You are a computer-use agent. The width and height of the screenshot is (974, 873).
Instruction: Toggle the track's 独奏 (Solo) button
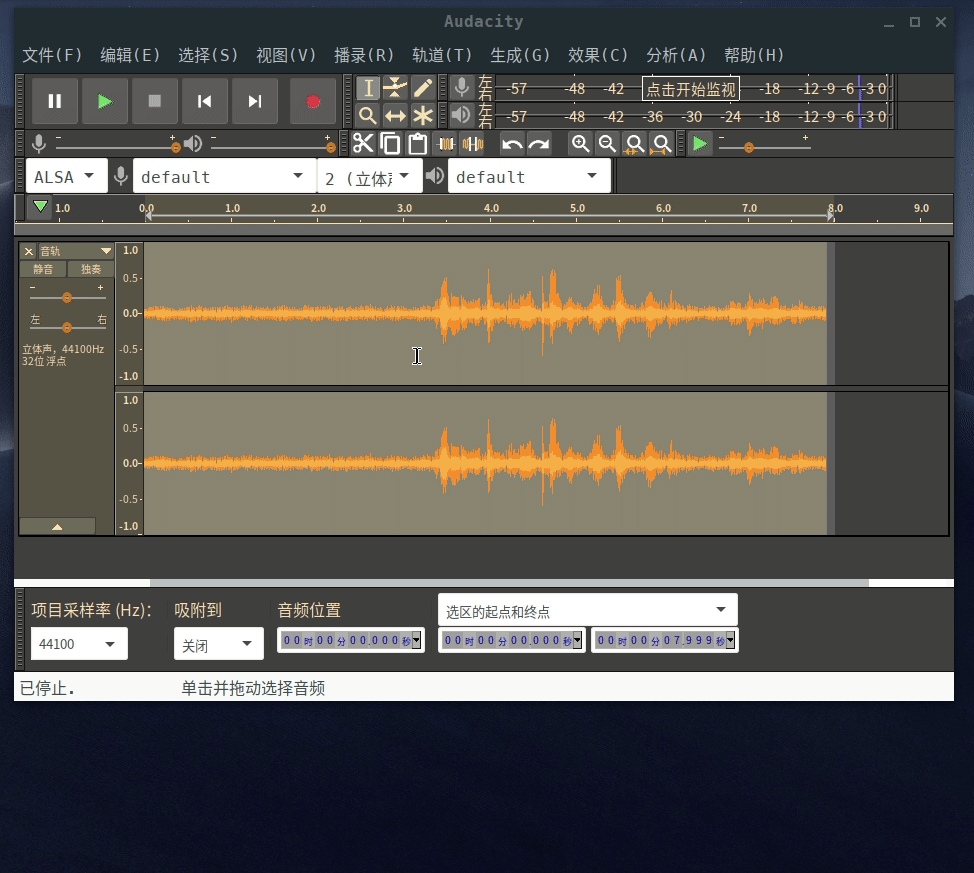pos(91,269)
